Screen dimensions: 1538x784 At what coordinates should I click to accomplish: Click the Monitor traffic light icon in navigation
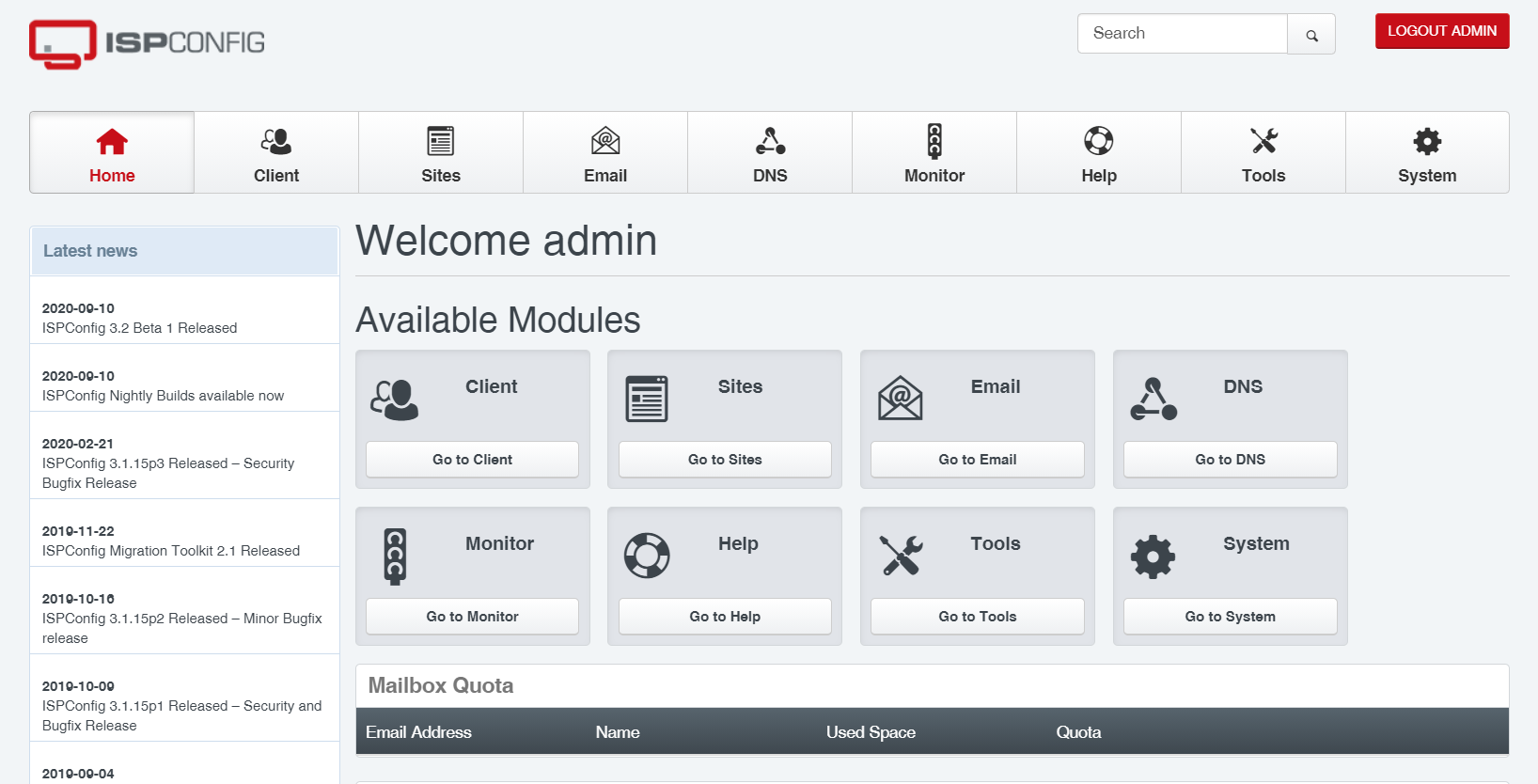[x=934, y=141]
